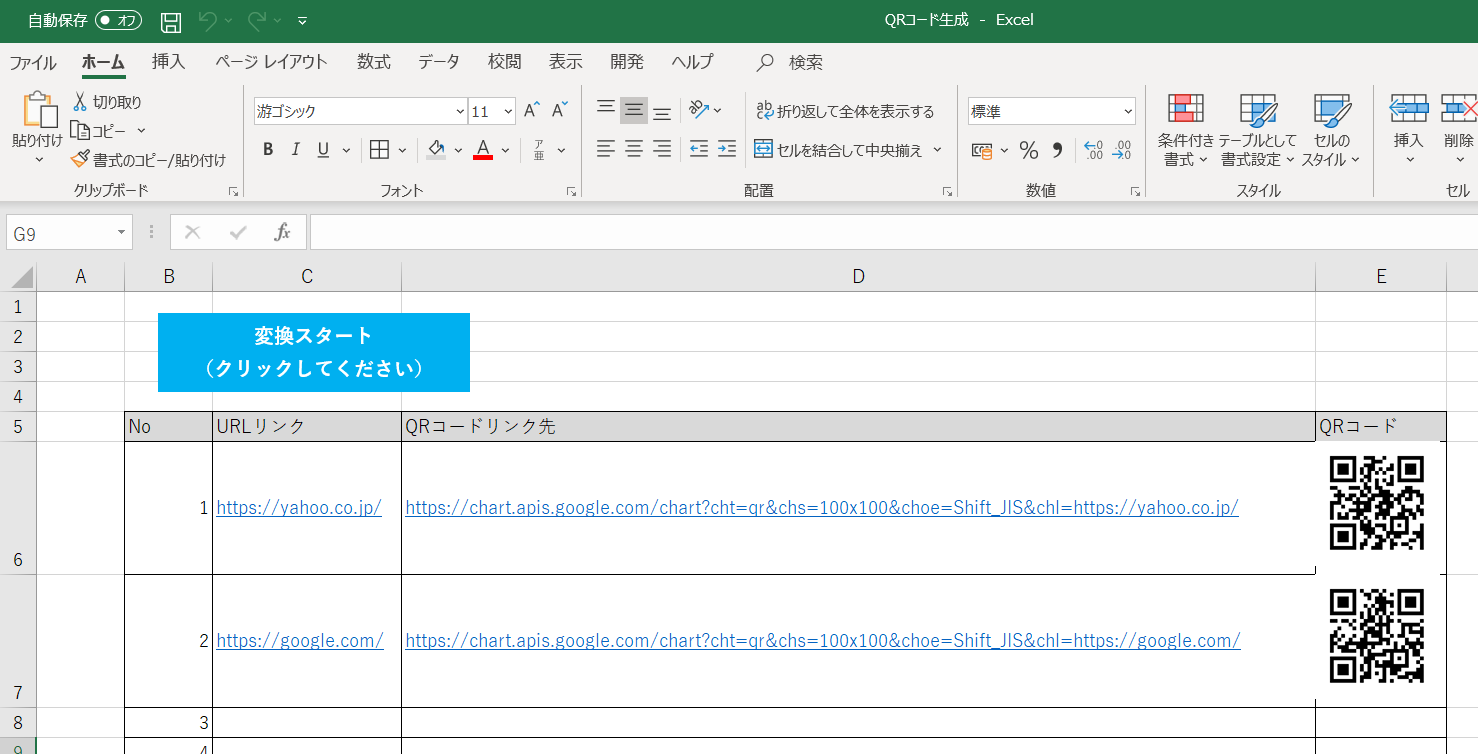Click decrease indent icon
The height and width of the screenshot is (754, 1478).
(699, 149)
